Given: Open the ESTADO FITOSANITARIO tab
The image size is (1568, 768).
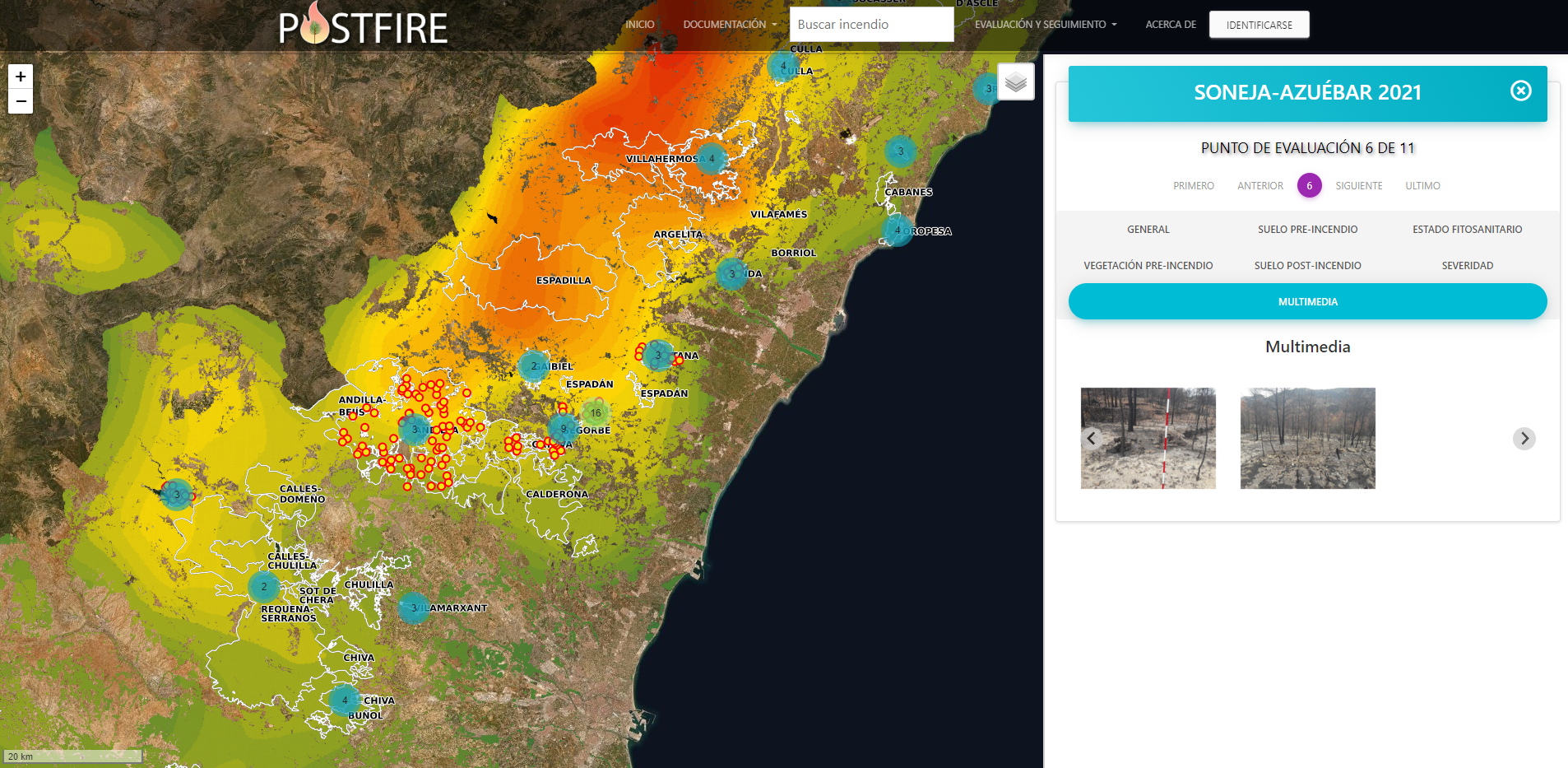Looking at the screenshot, I should (x=1468, y=230).
